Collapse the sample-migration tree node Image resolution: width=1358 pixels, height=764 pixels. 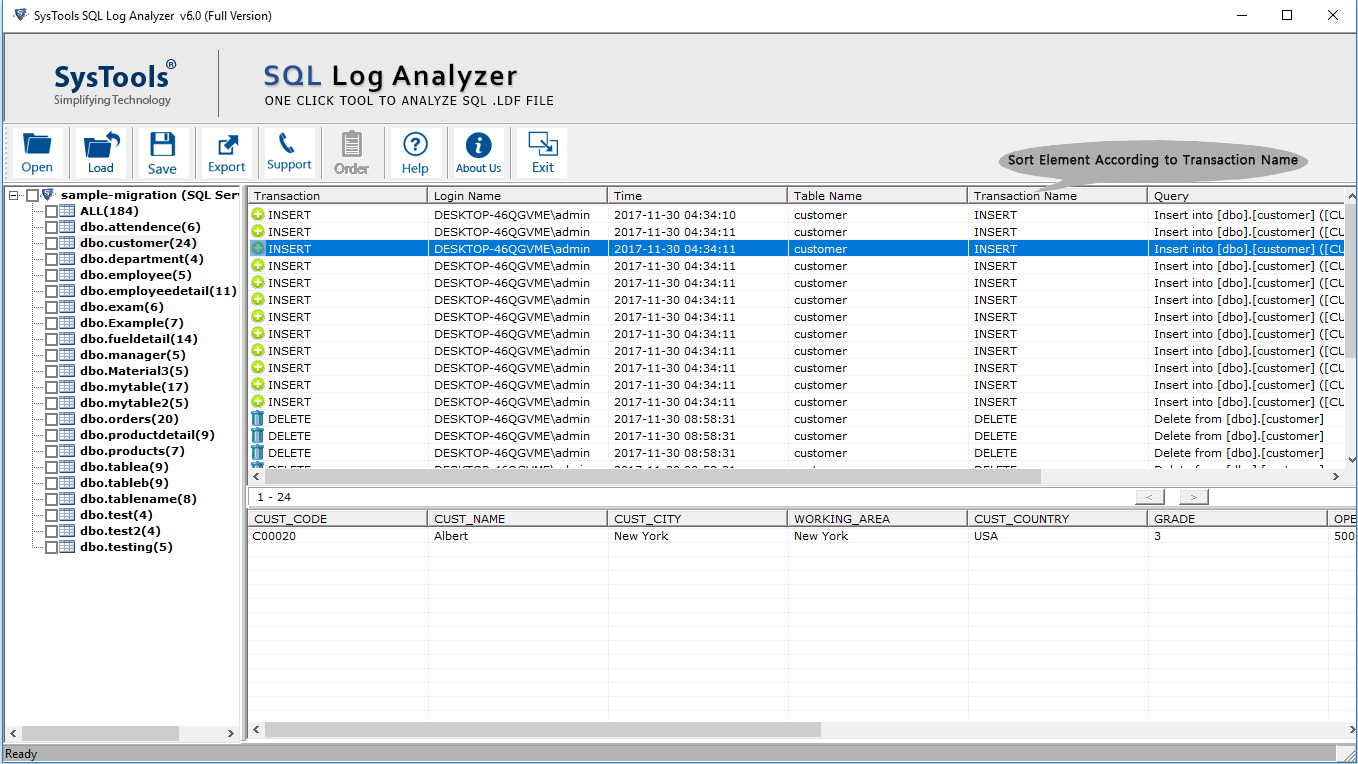point(14,196)
